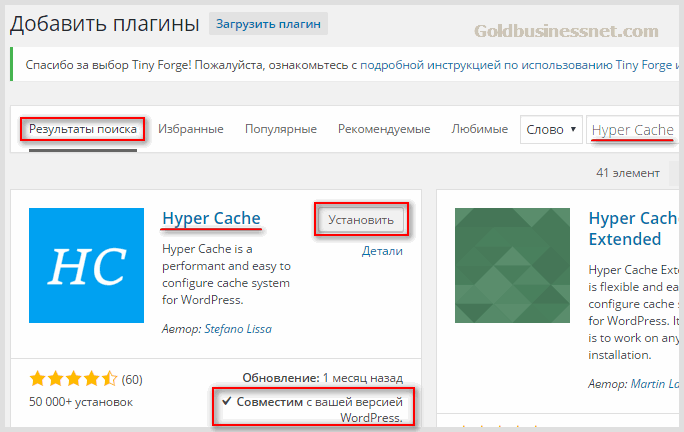Click the Добавить плагины heading
The image size is (684, 432).
pos(105,24)
